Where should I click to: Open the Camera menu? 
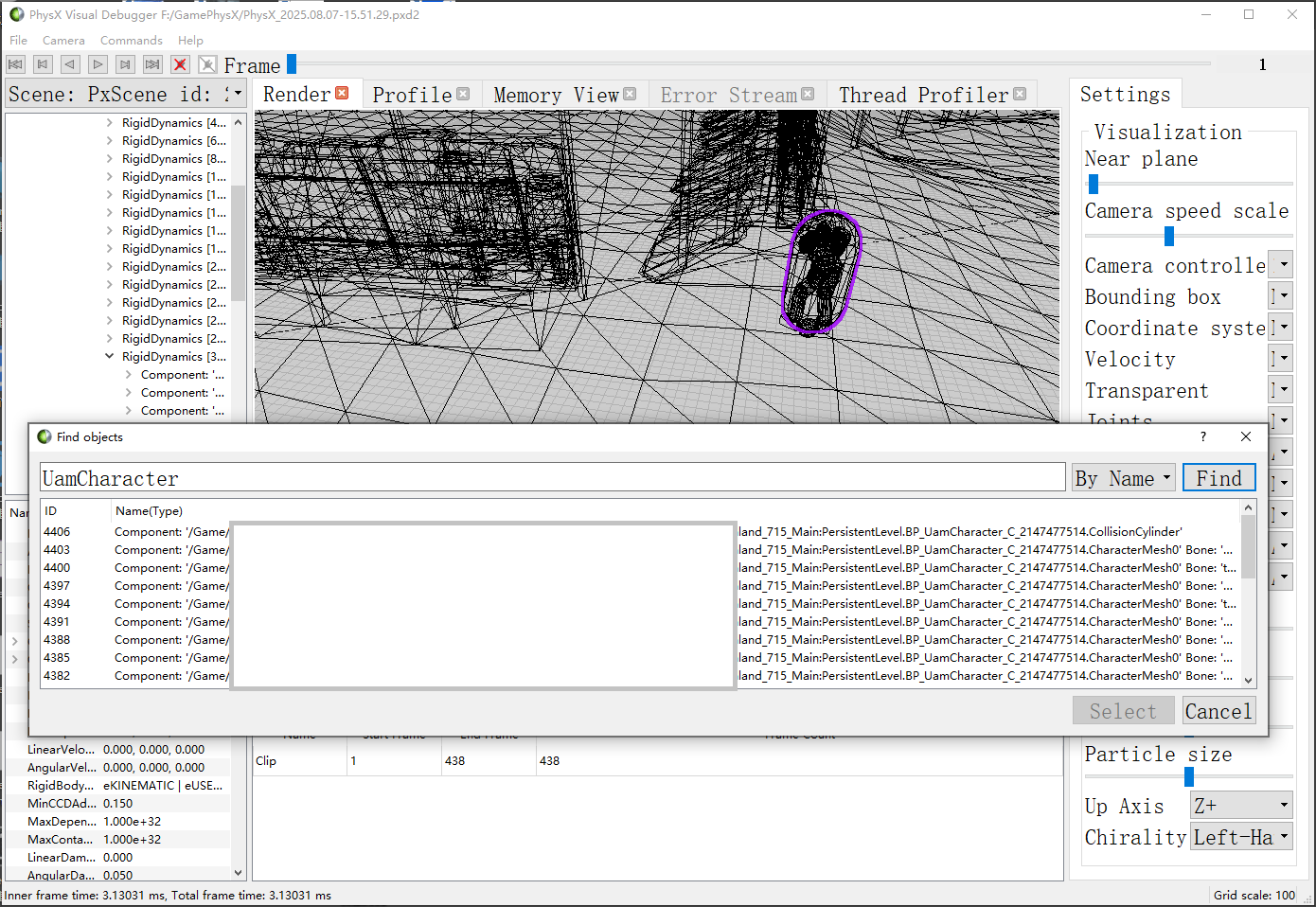(x=63, y=40)
